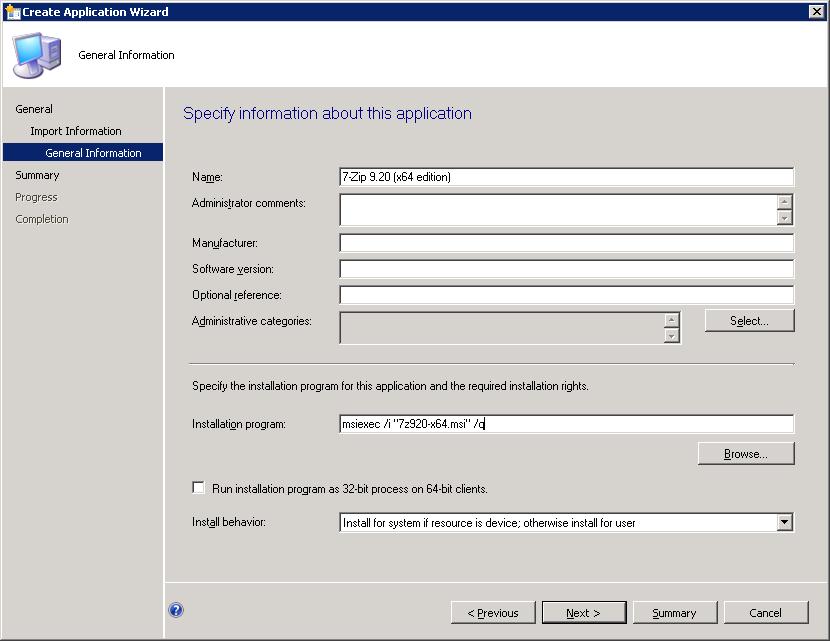The image size is (830, 641).
Task: Cancel the Create Application Wizard
Action: (765, 613)
